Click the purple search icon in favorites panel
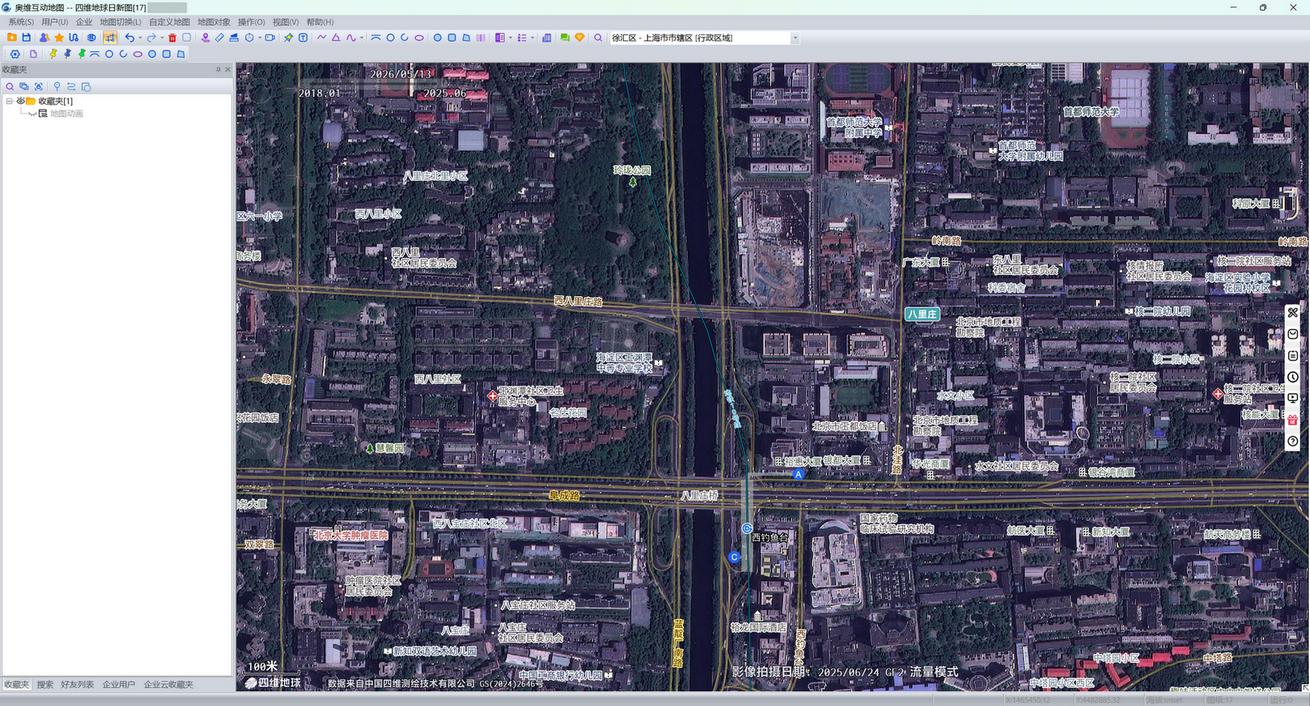 10,87
